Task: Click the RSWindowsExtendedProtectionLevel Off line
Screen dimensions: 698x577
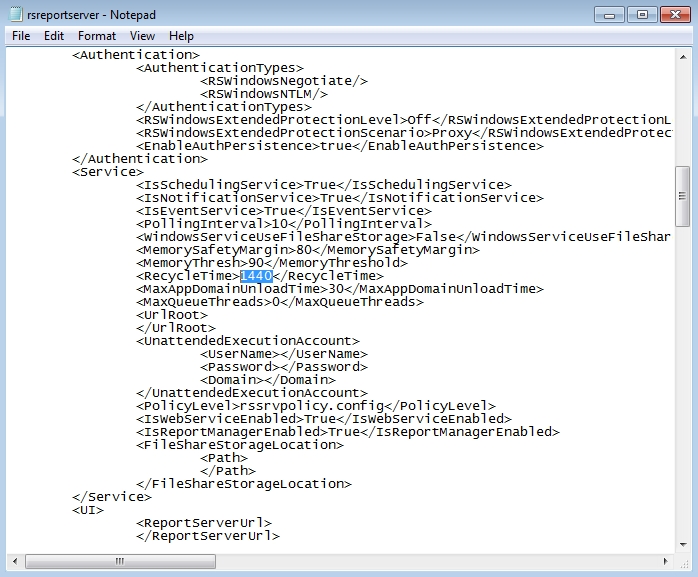Action: click(x=403, y=120)
